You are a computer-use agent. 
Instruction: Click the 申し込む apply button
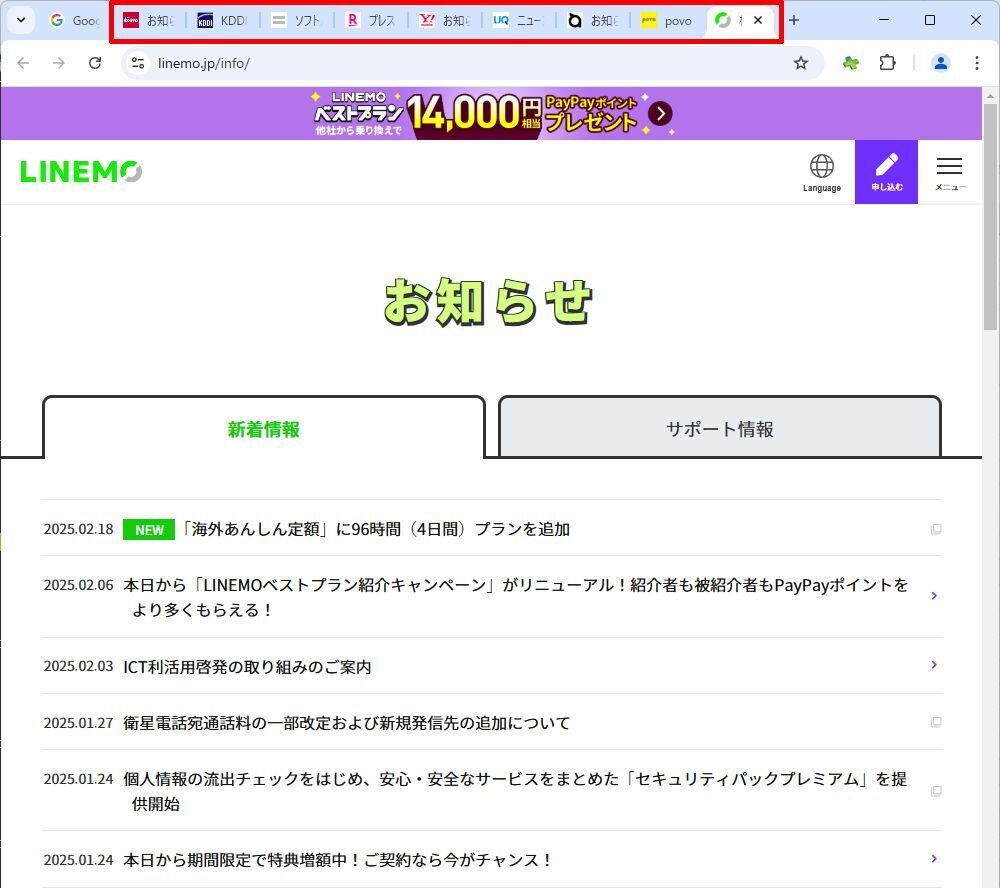click(x=886, y=172)
